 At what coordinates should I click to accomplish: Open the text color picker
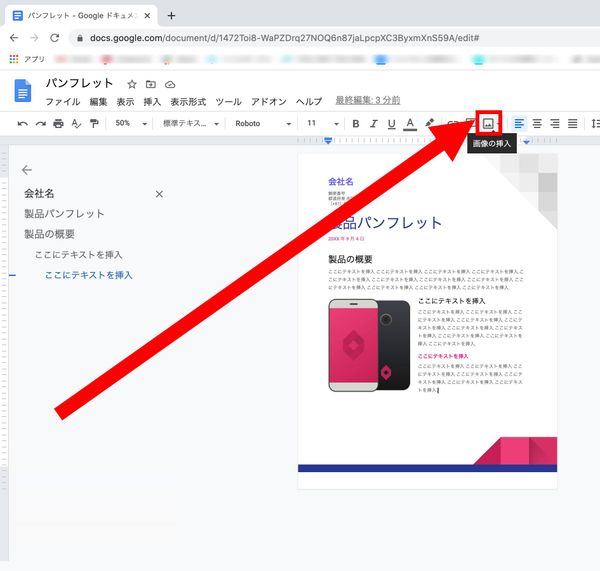[x=410, y=124]
